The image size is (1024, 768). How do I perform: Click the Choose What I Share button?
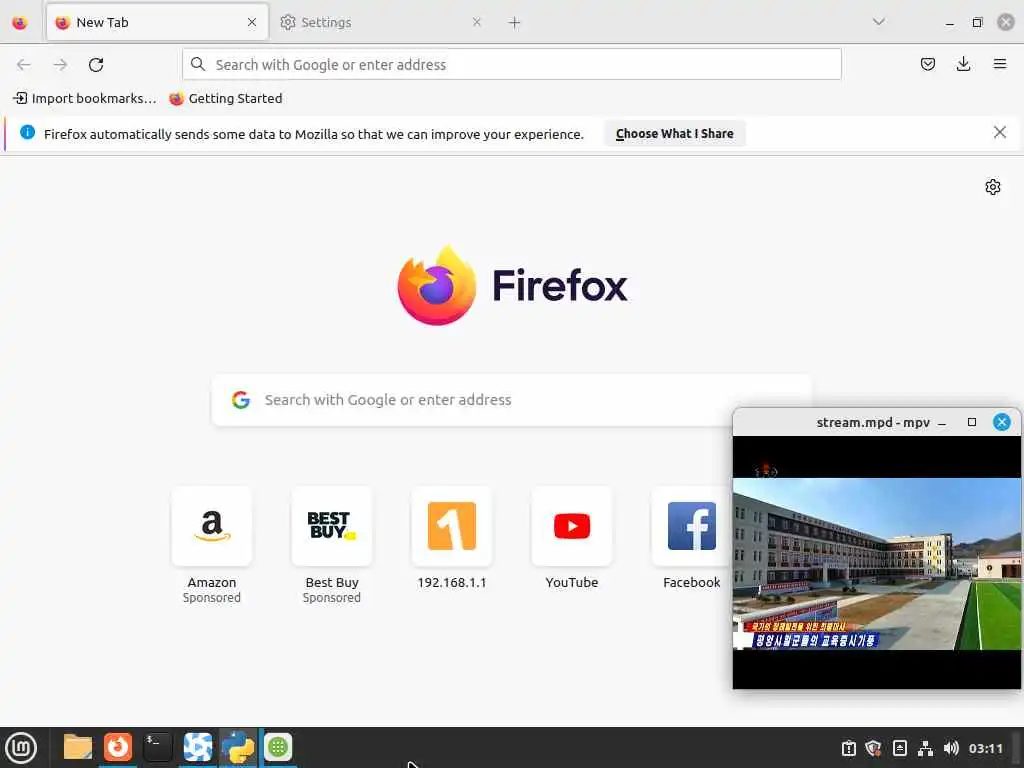tap(675, 133)
